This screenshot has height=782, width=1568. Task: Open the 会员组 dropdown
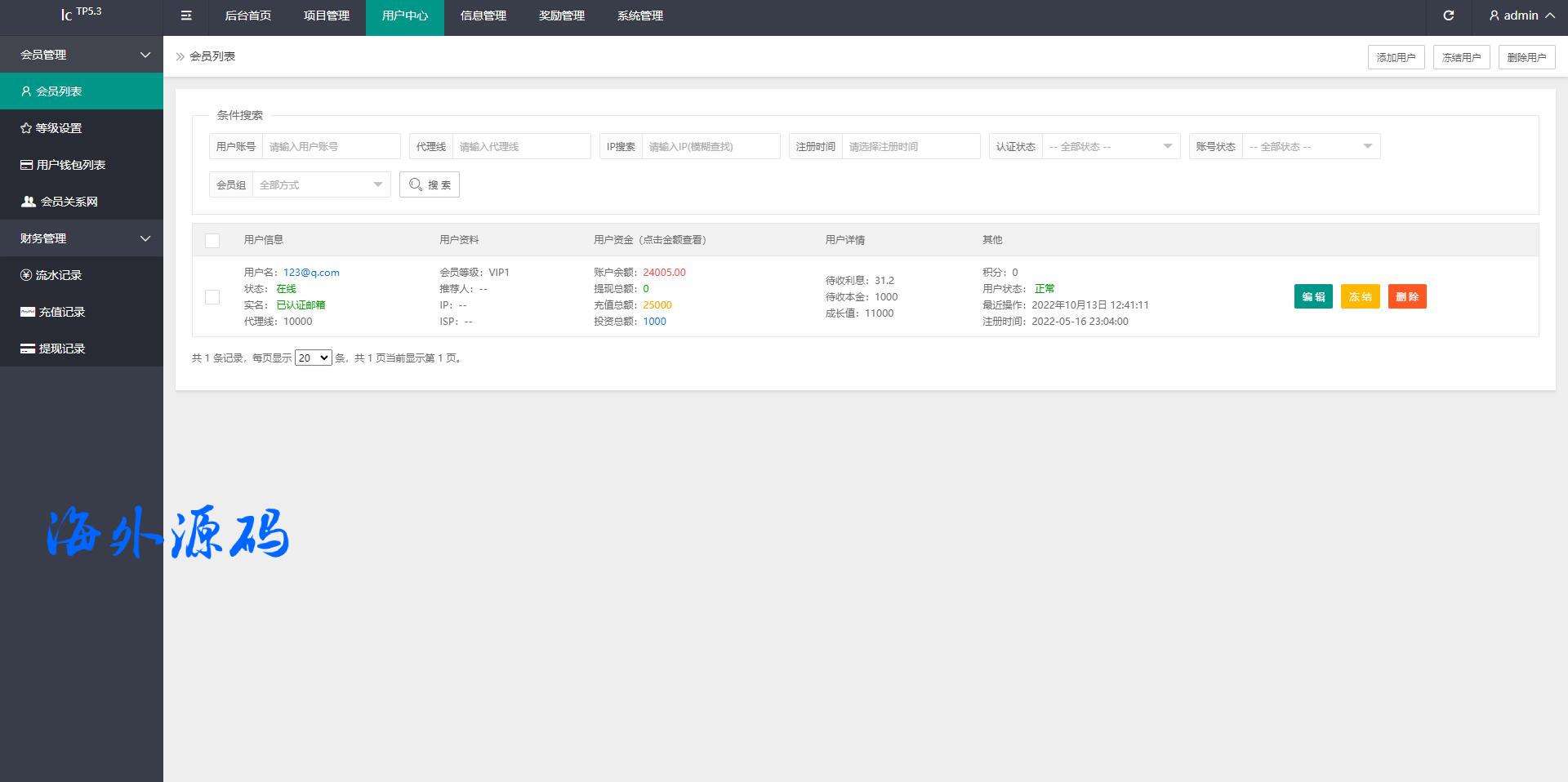click(320, 185)
